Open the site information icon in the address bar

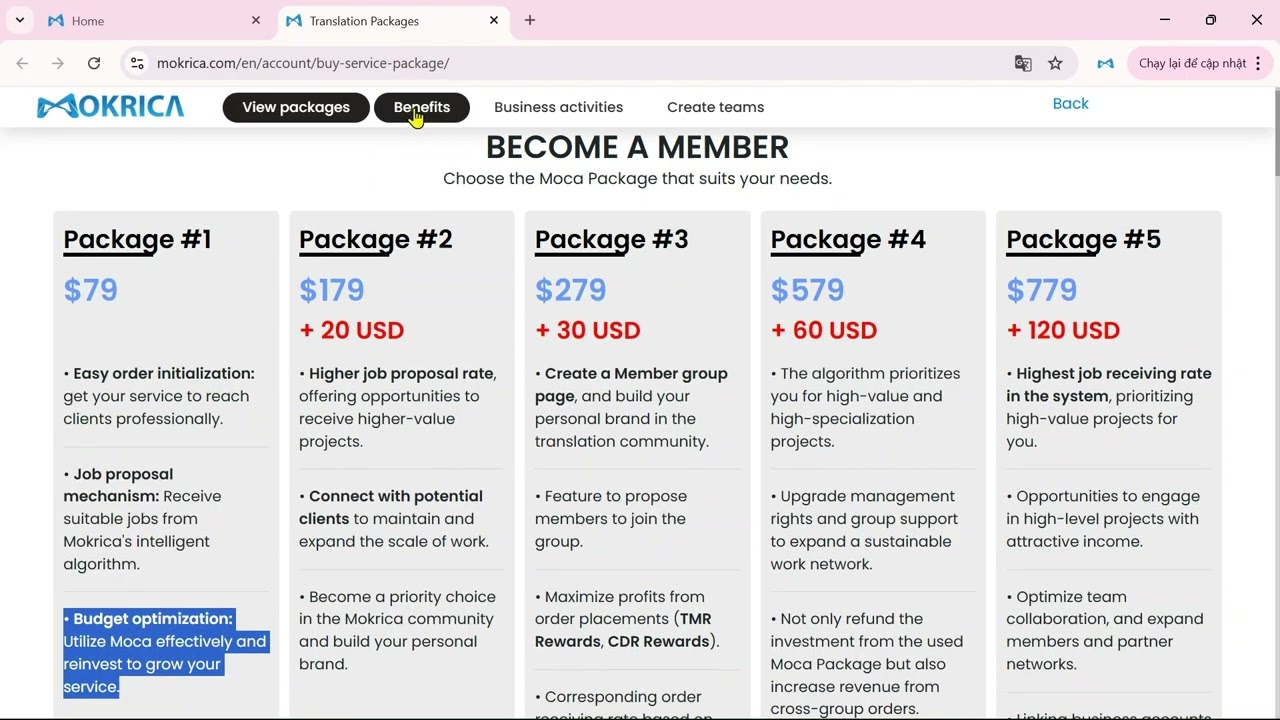coord(137,63)
